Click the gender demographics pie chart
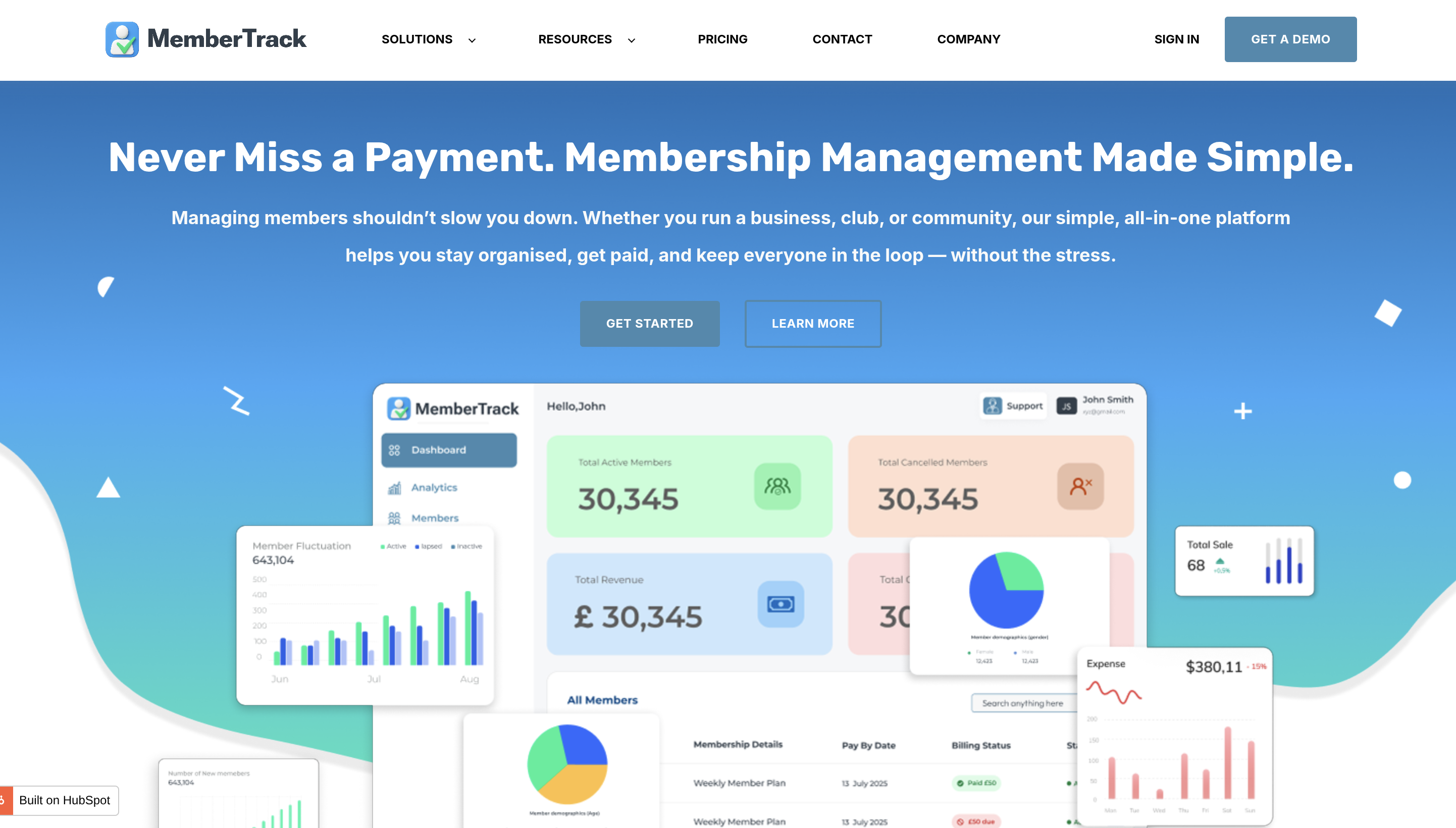The image size is (1456, 828). (1006, 590)
